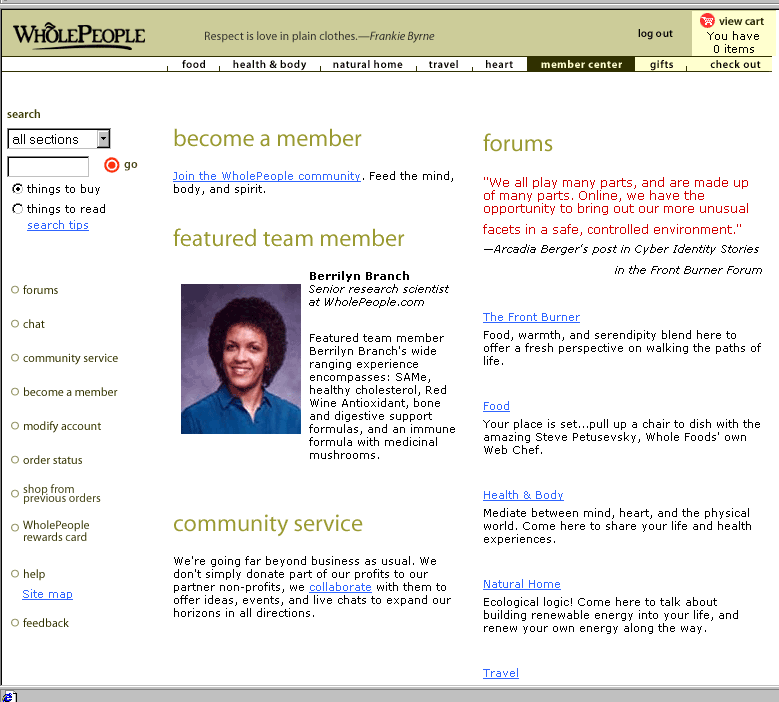Screen dimensions: 779x702
Task: Click the featured team member heading
Action: (x=289, y=238)
